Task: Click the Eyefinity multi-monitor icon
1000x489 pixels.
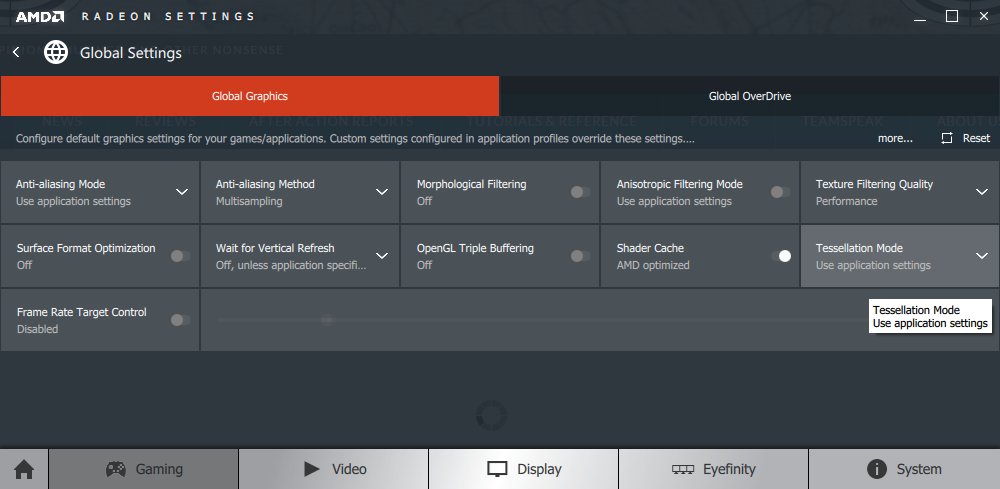Action: (x=682, y=469)
